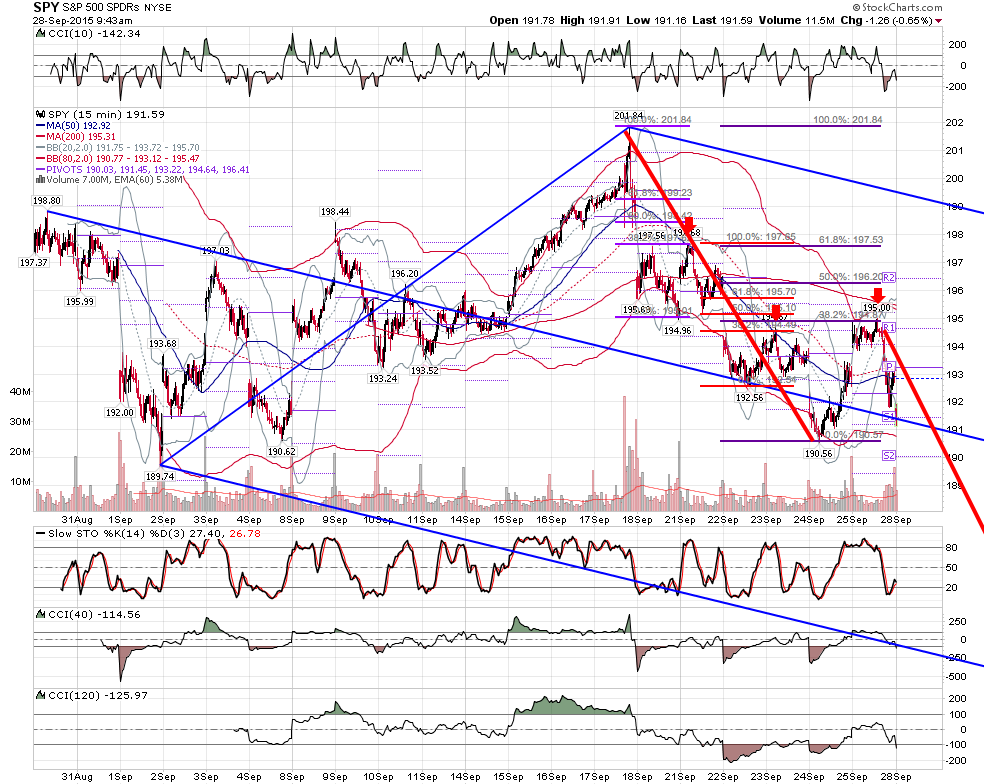Click the 198.80 price label
984x784 pixels.
(x=47, y=201)
